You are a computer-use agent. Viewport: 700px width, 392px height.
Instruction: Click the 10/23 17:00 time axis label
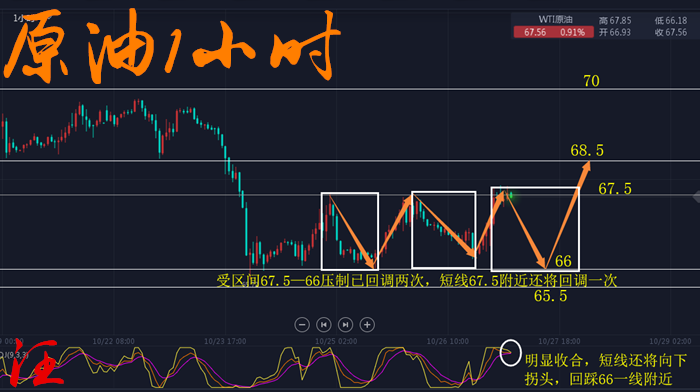click(225, 341)
